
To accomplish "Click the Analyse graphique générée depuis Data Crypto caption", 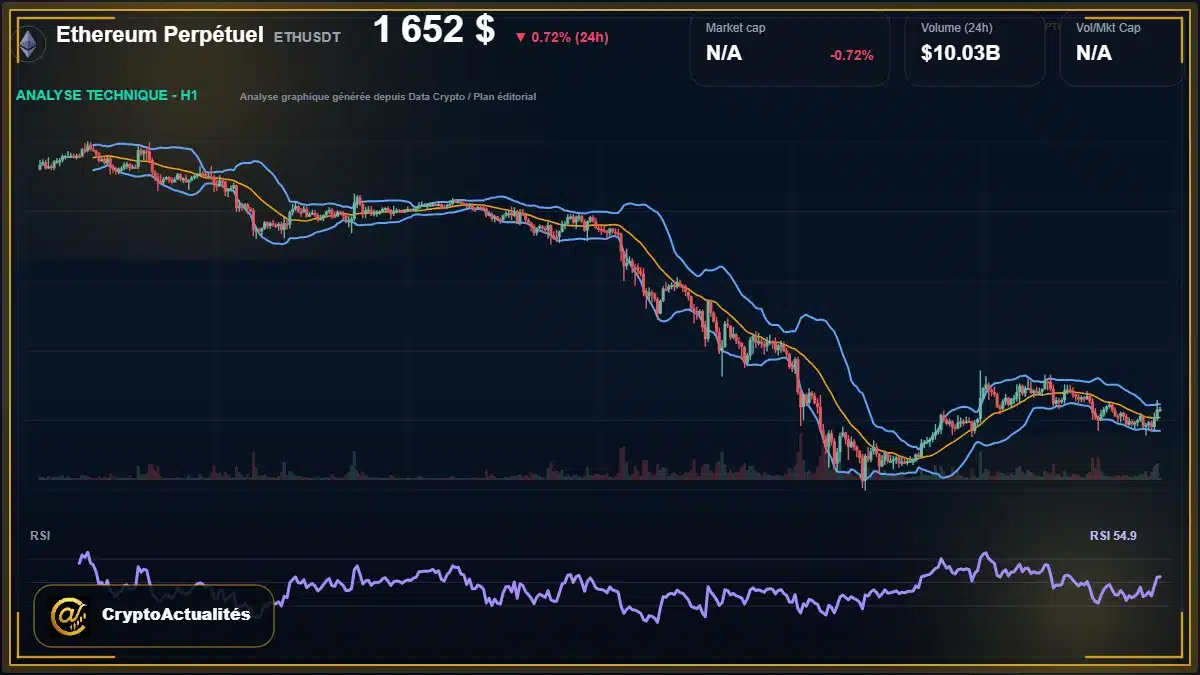I will [x=388, y=97].
